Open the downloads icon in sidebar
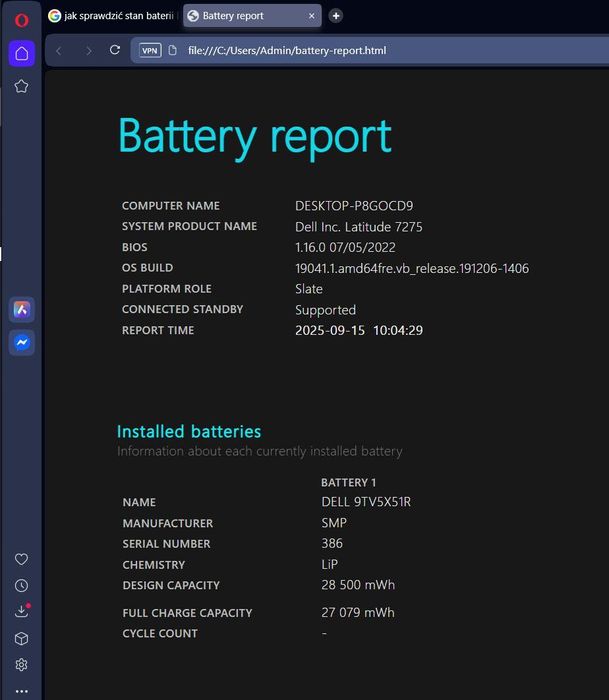Screen dimensions: 609x700 tap(21, 611)
